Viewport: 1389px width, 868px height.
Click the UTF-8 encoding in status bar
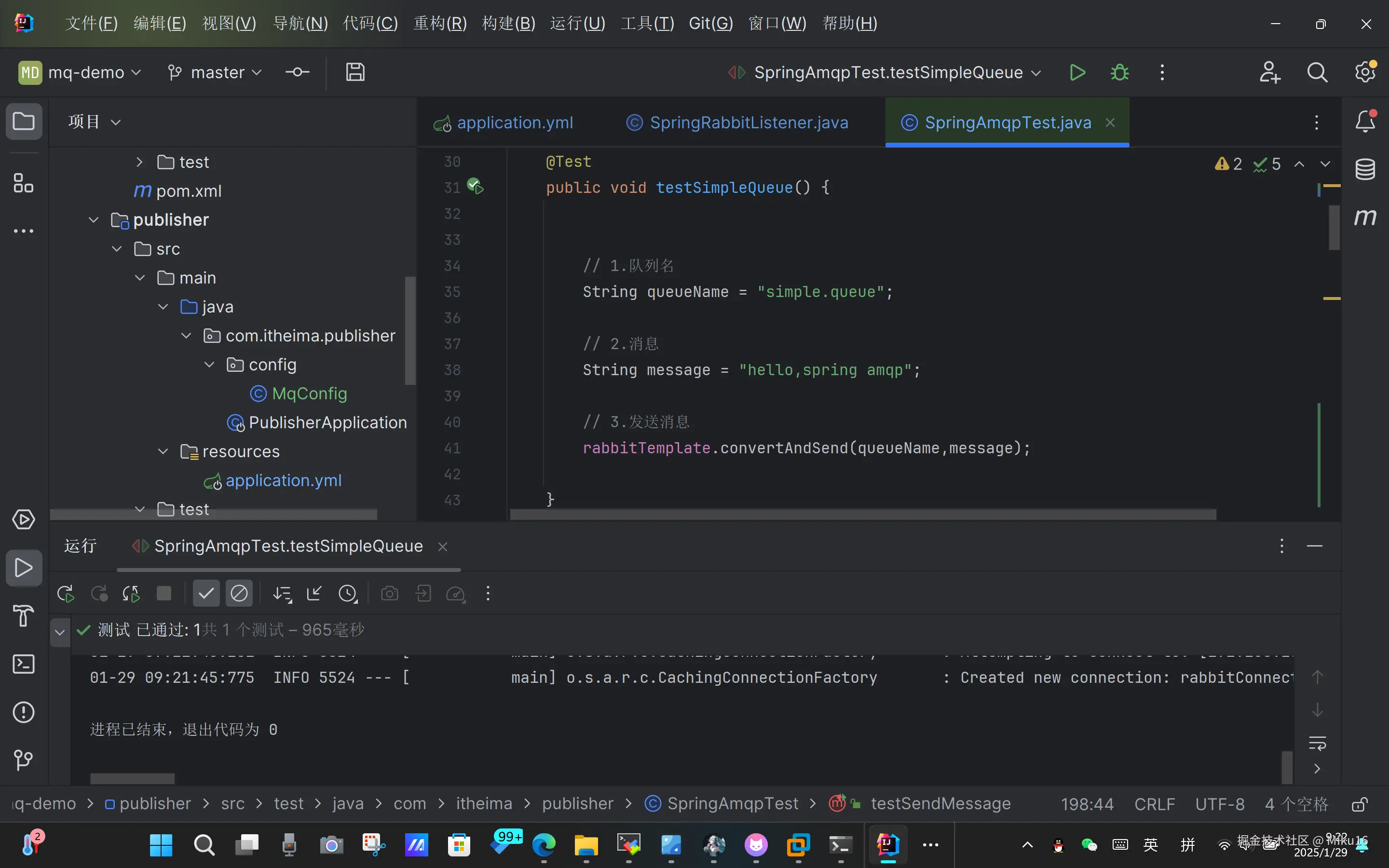click(1220, 804)
